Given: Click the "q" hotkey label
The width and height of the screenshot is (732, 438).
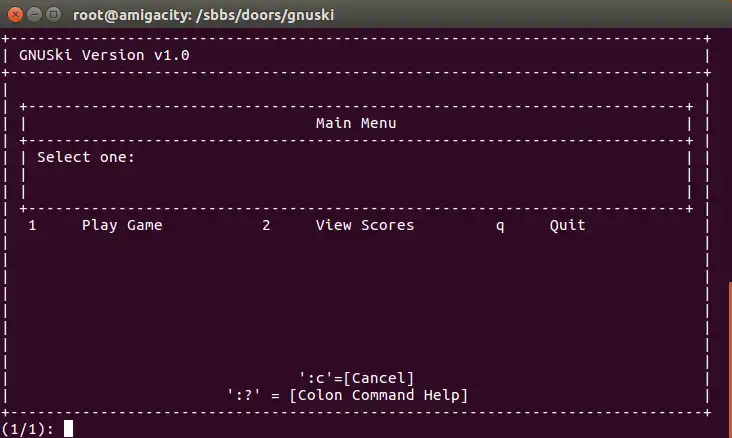Looking at the screenshot, I should [500, 226].
